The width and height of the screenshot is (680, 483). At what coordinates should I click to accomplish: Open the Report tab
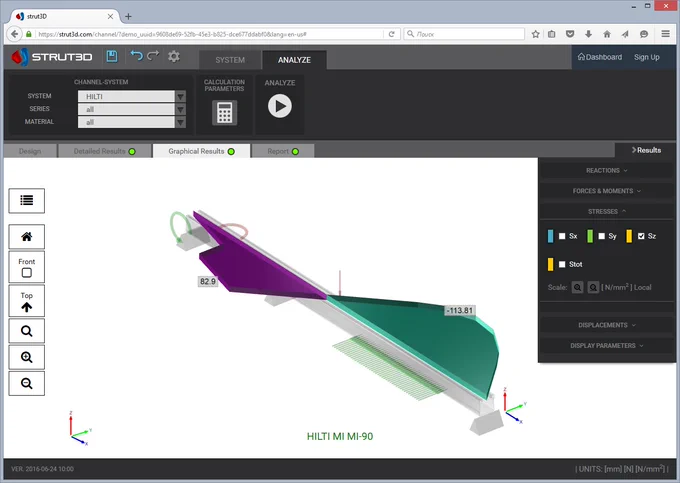coord(283,151)
